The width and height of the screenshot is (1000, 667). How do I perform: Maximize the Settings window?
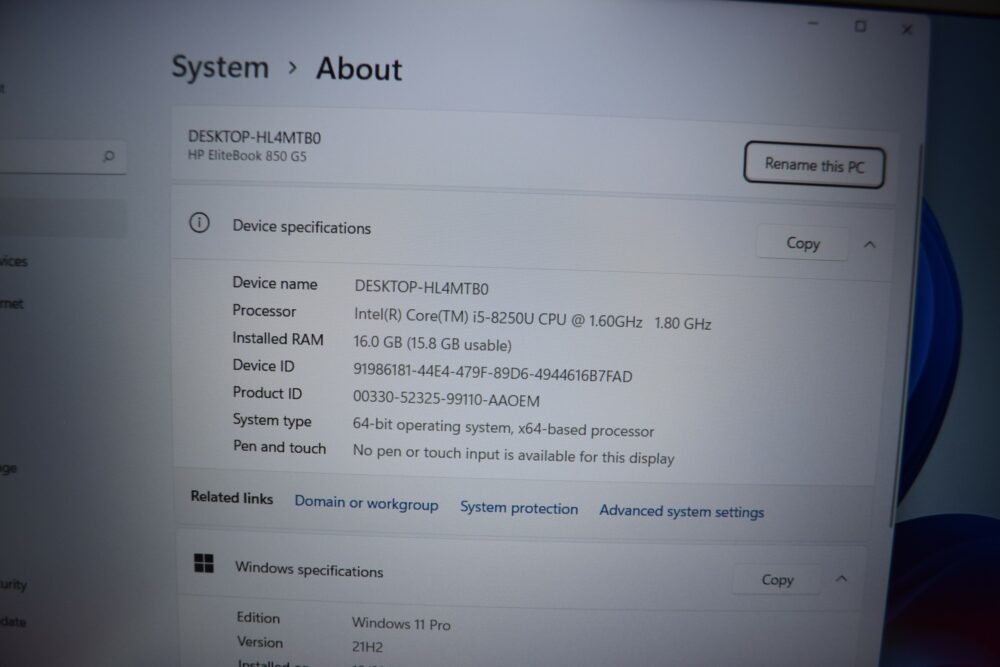point(860,26)
